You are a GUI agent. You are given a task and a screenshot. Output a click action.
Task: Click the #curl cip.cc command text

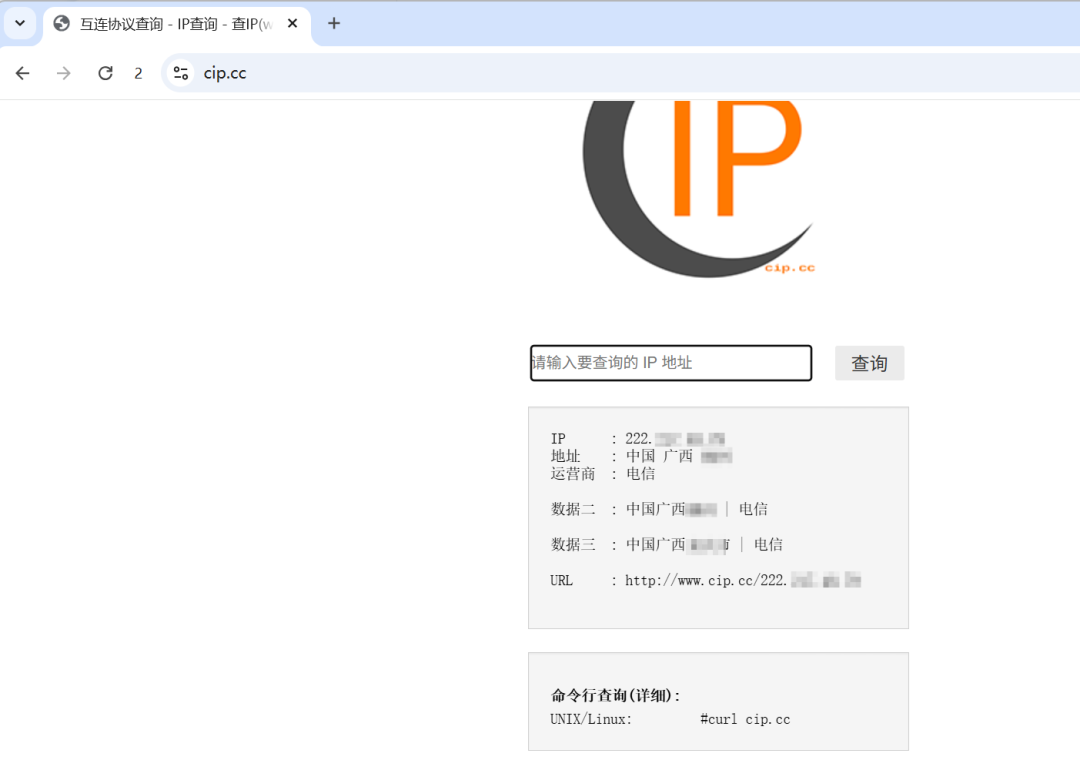coord(745,719)
